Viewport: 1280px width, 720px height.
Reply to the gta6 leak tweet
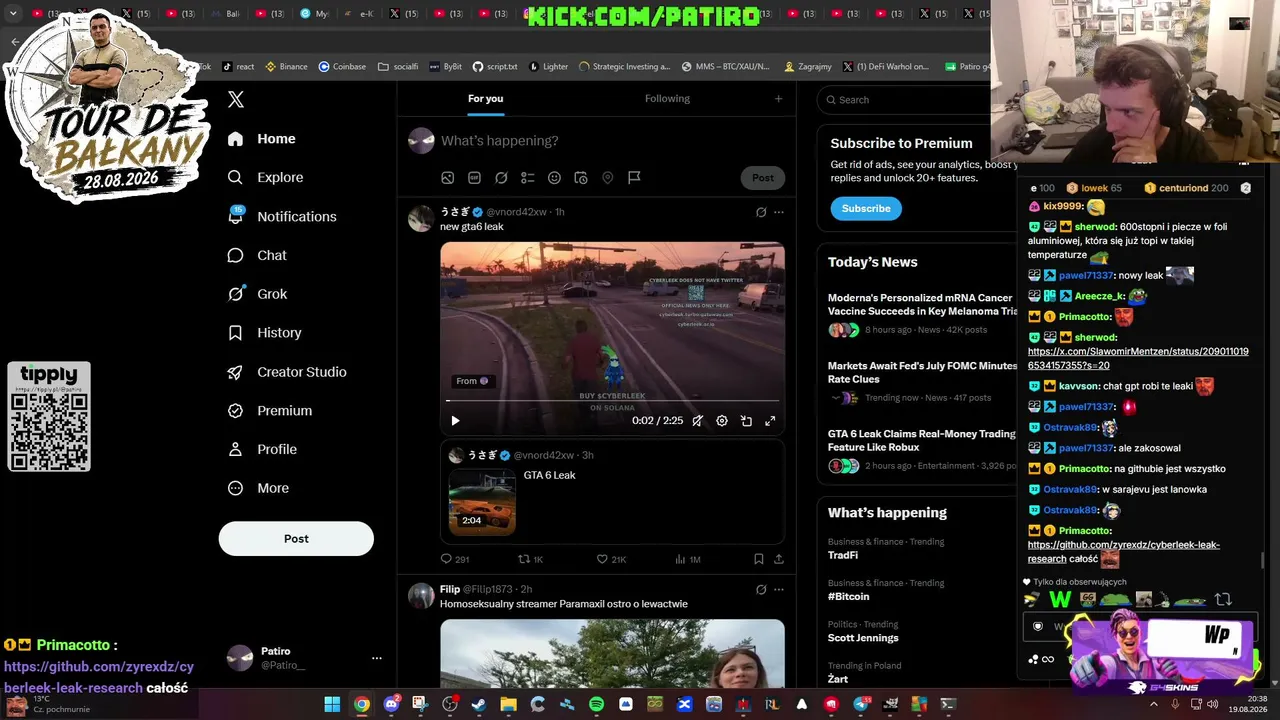455,559
